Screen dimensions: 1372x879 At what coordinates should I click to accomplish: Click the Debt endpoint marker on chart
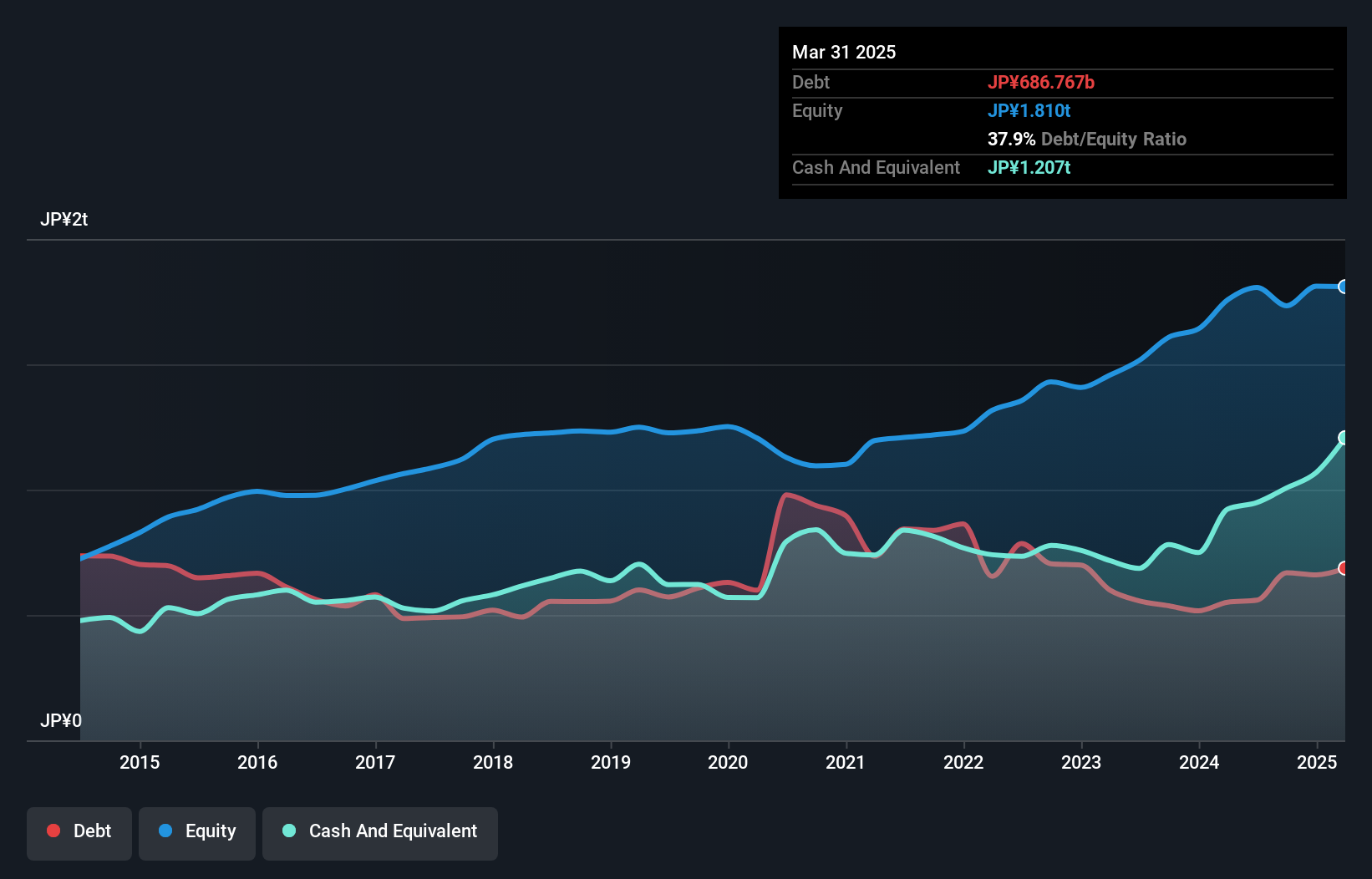[1344, 568]
